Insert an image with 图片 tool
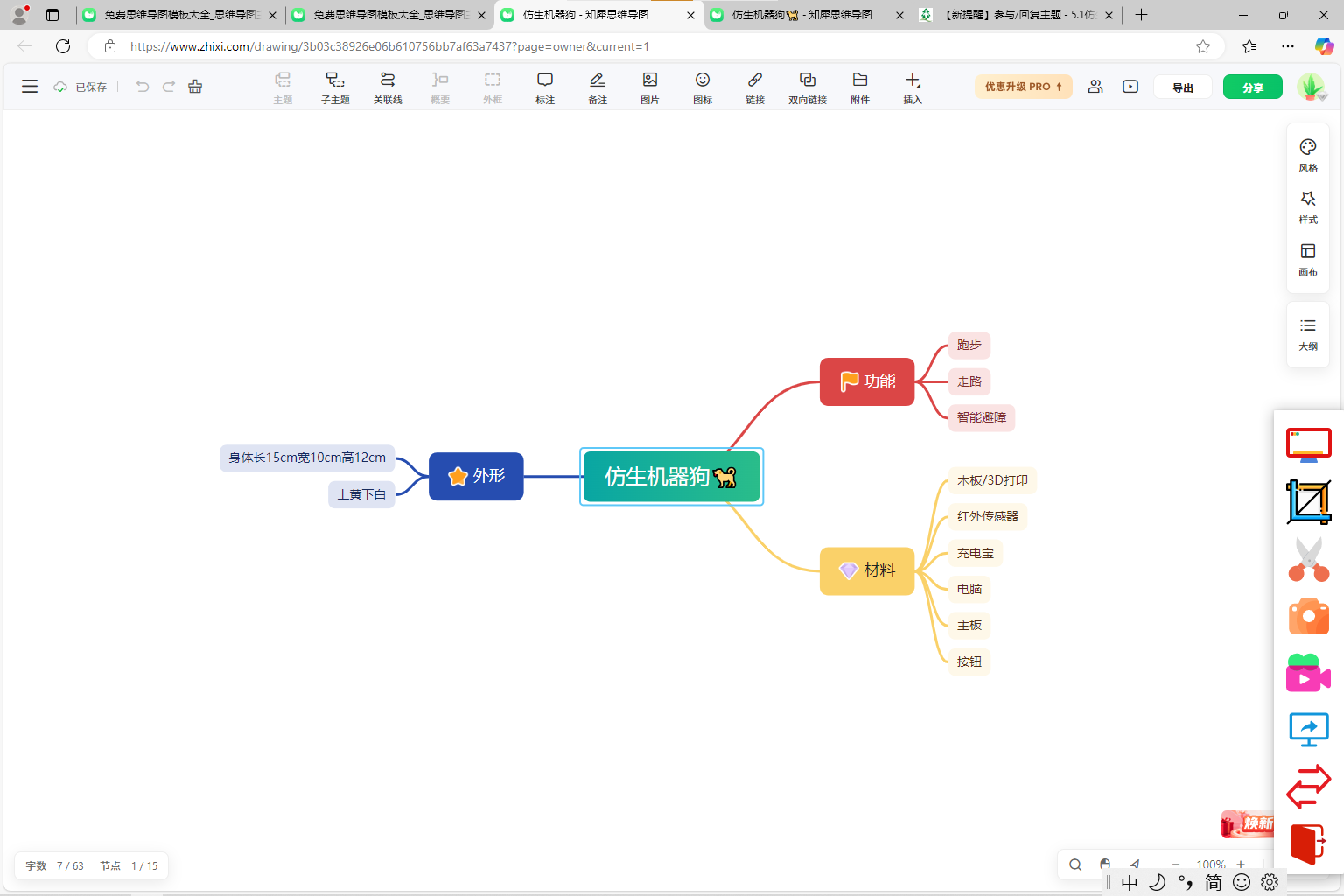This screenshot has height=896, width=1344. coord(650,87)
